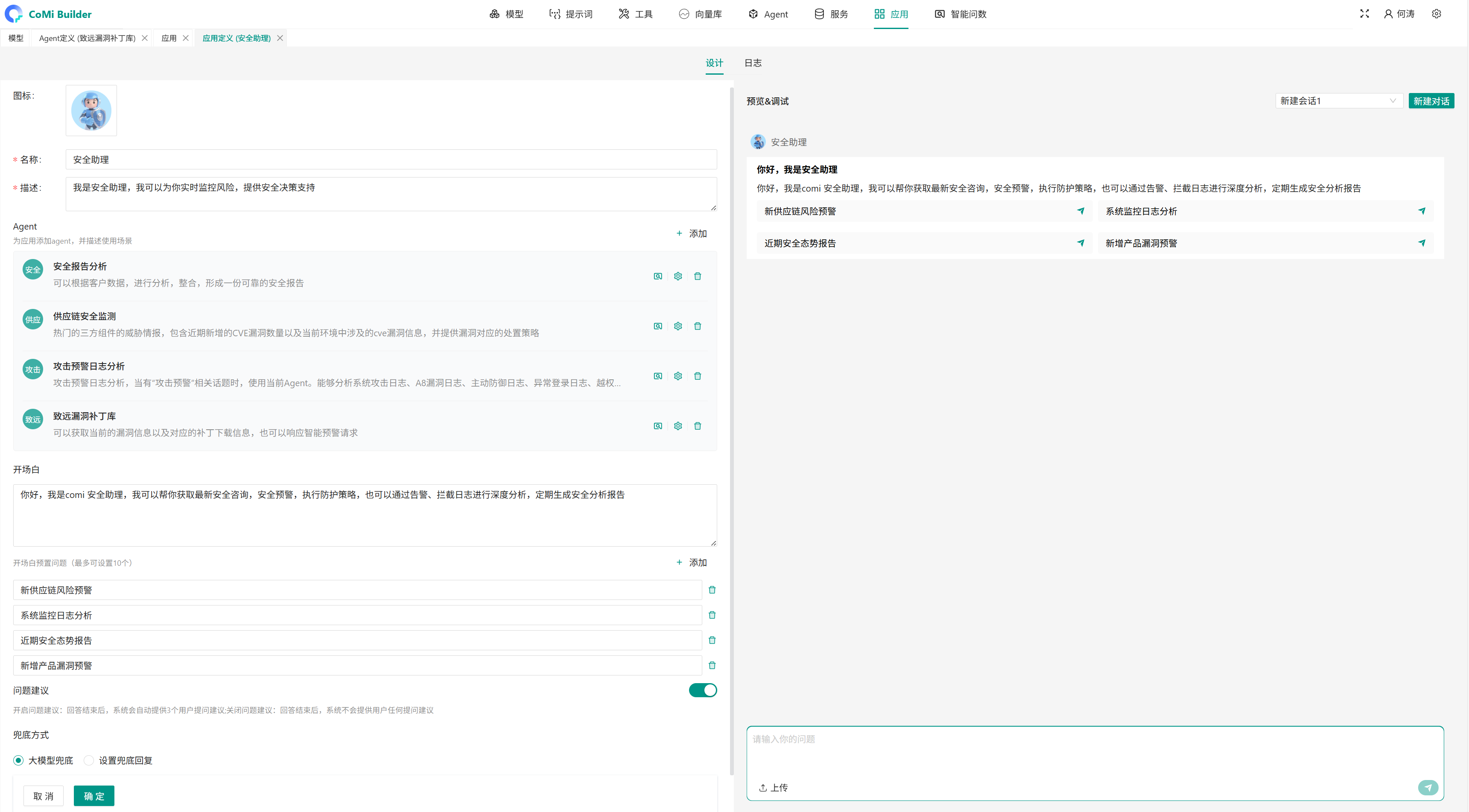The width and height of the screenshot is (1469, 812).
Task: Click the 安全报告分析 agent title
Action: [80, 267]
